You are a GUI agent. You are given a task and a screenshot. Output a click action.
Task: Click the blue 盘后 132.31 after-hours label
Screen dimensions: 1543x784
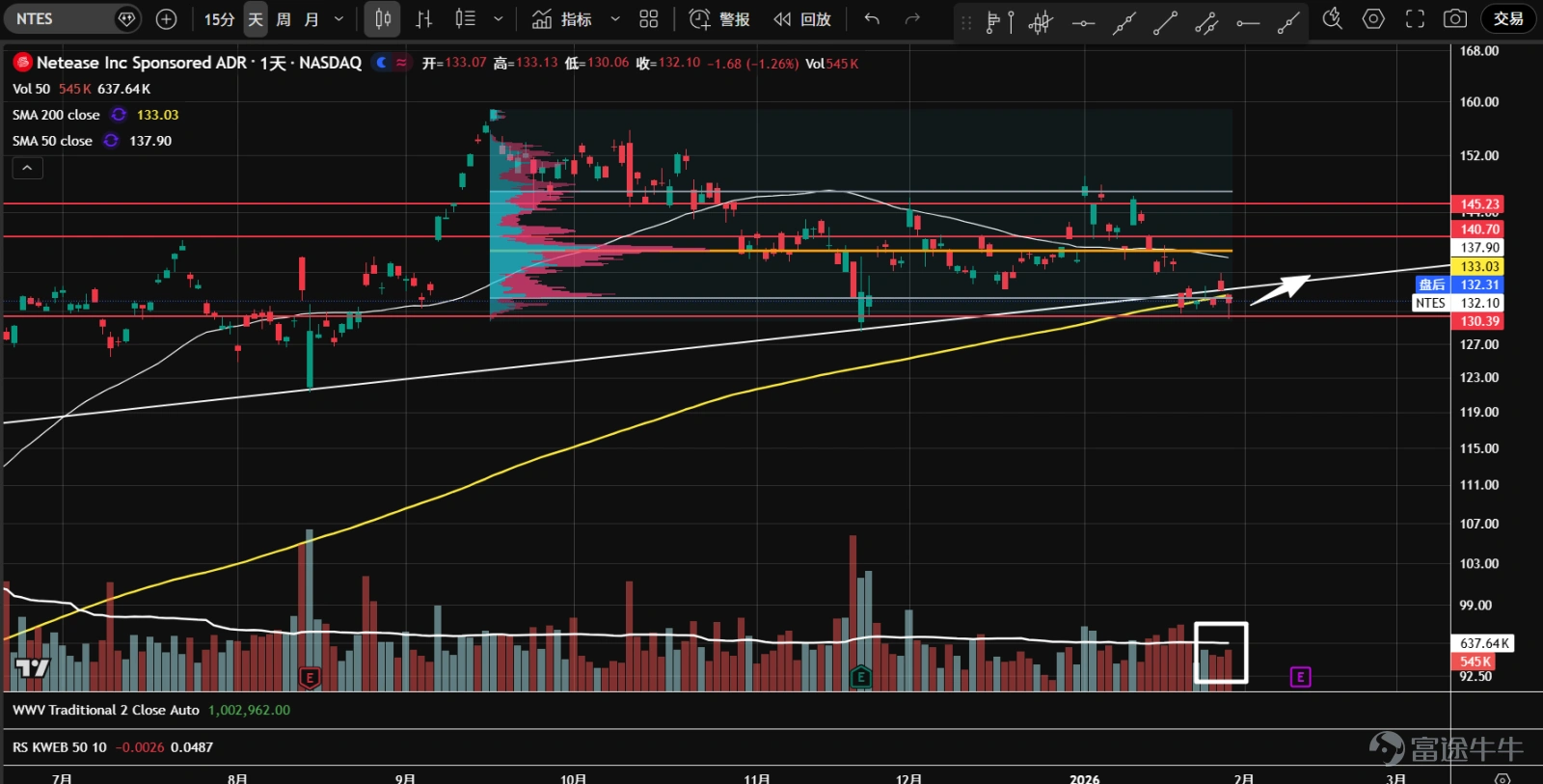pos(1458,284)
